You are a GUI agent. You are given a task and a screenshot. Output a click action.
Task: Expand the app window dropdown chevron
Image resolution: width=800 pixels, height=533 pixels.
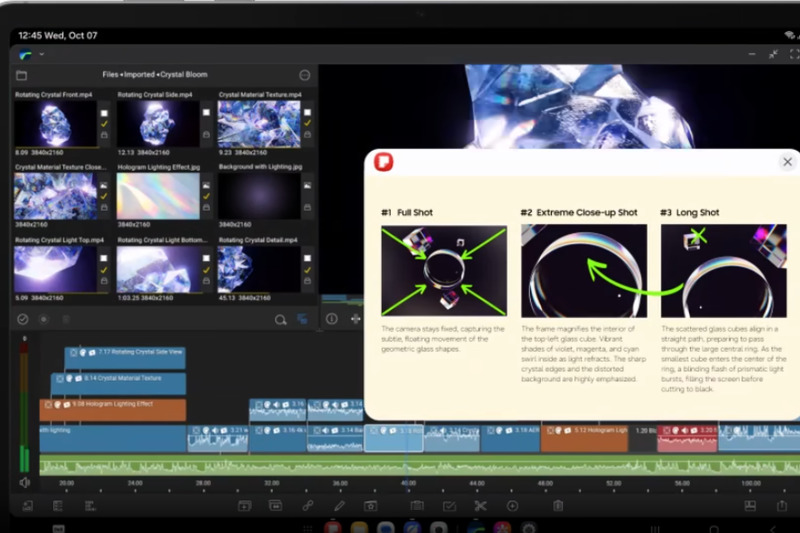point(41,54)
